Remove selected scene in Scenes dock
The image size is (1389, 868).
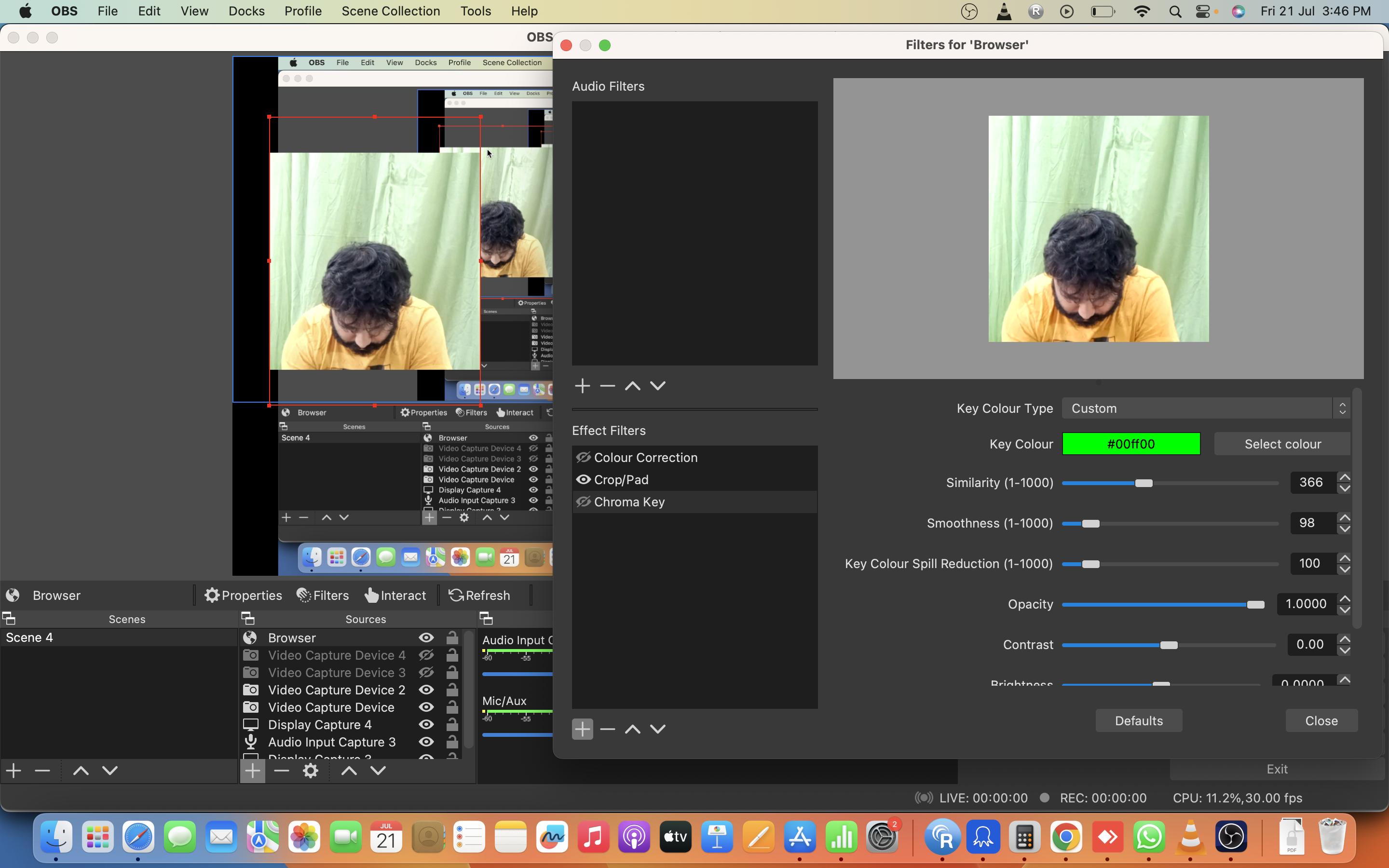click(42, 771)
